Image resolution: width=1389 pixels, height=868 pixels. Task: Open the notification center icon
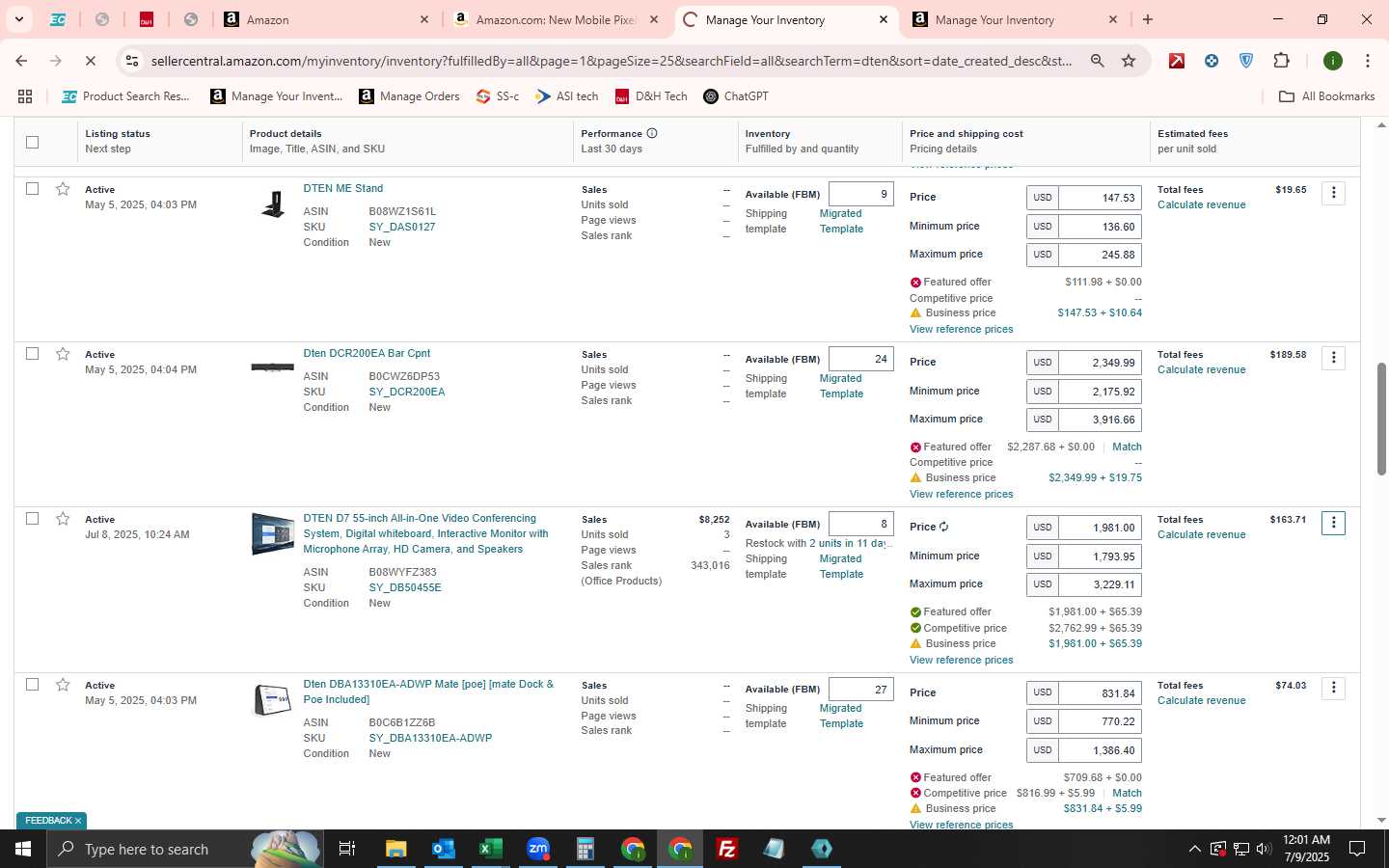pyautogui.click(x=1357, y=849)
